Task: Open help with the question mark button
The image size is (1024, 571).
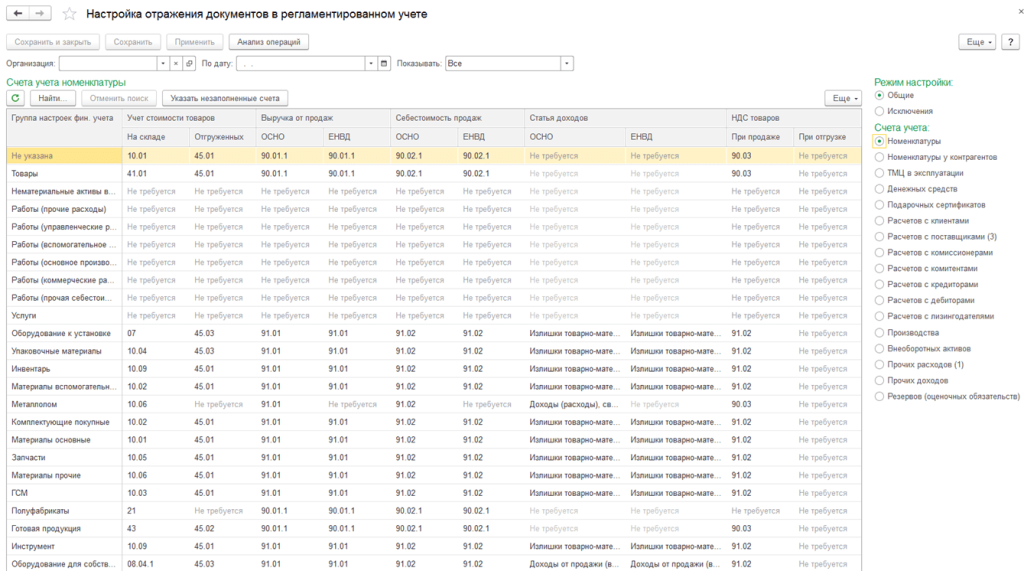Action: (x=1009, y=42)
